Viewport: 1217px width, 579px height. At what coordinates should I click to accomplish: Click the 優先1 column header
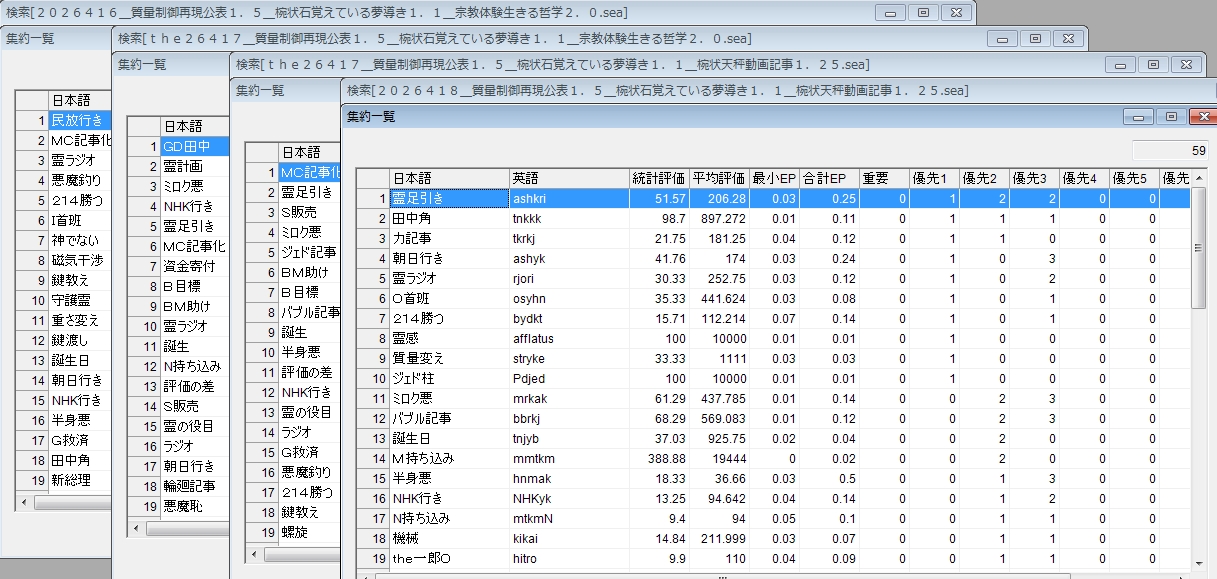934,178
